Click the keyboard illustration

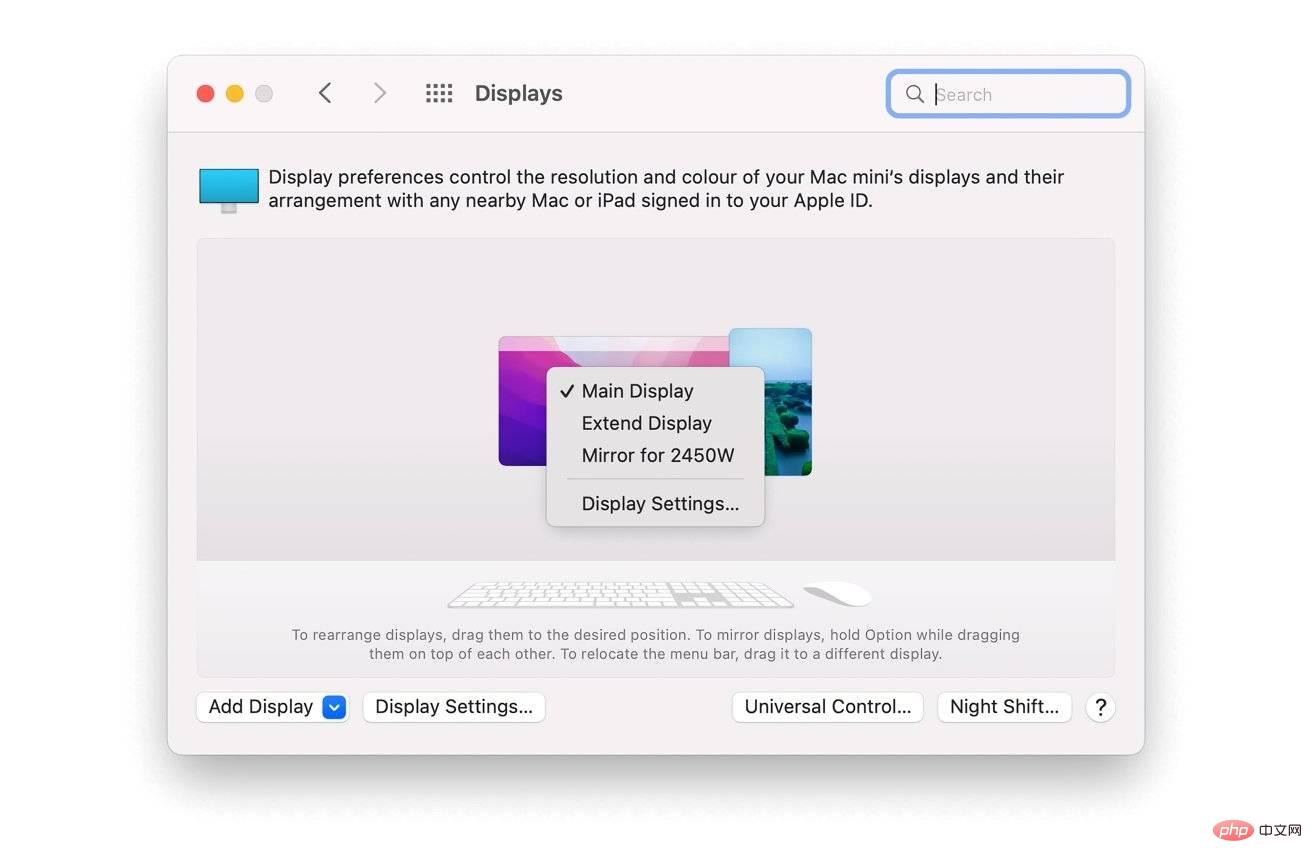coord(620,594)
